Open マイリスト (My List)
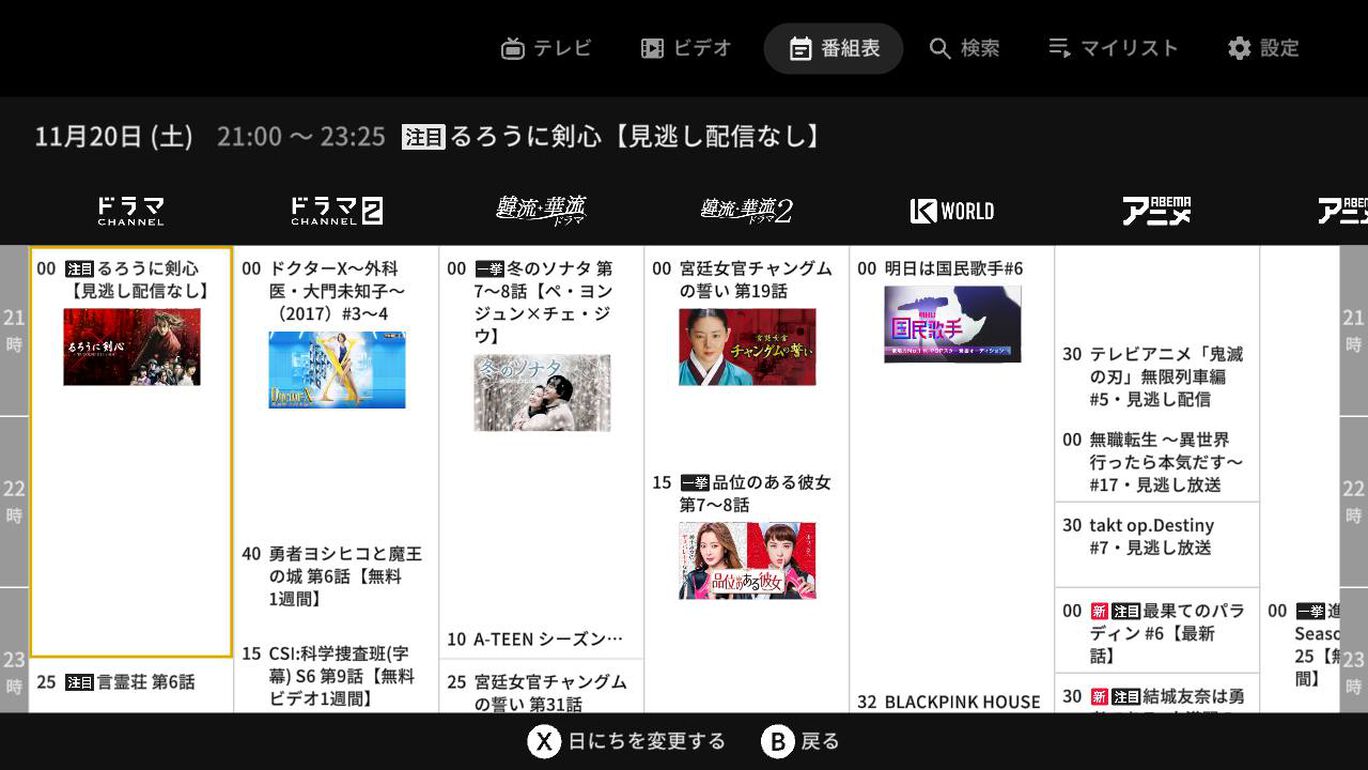The image size is (1368, 770). click(1113, 48)
